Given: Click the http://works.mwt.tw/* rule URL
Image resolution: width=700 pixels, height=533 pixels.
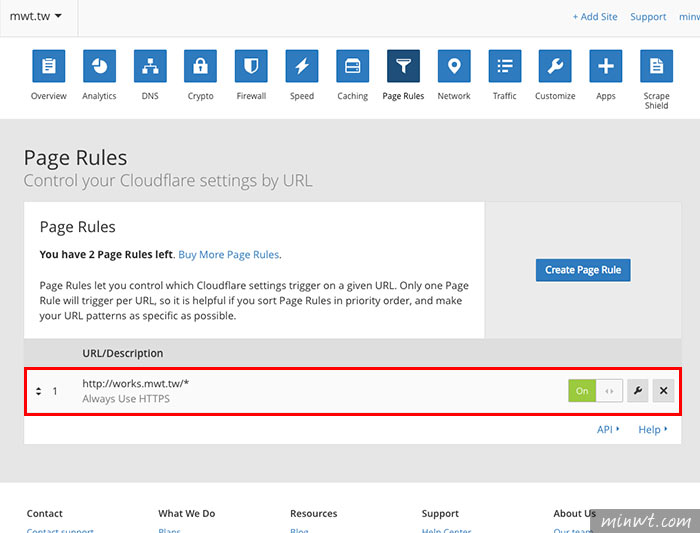Looking at the screenshot, I should (136, 383).
